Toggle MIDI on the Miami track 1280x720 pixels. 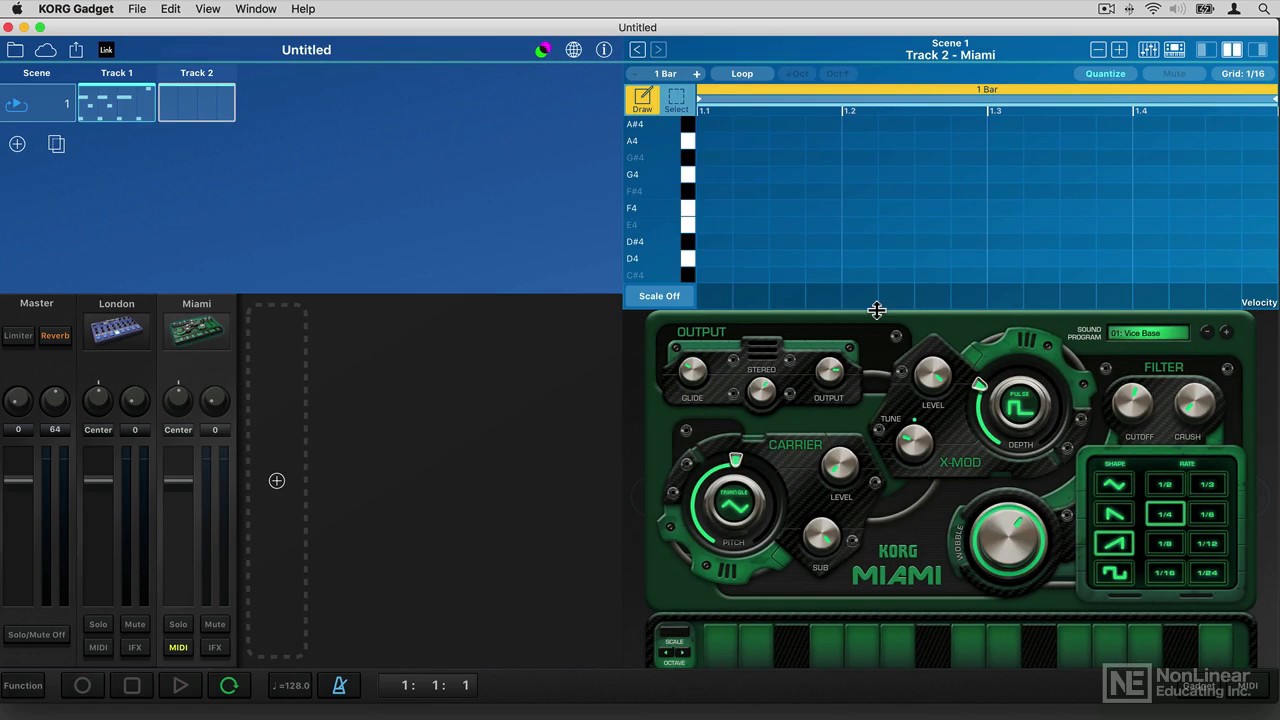(x=178, y=647)
